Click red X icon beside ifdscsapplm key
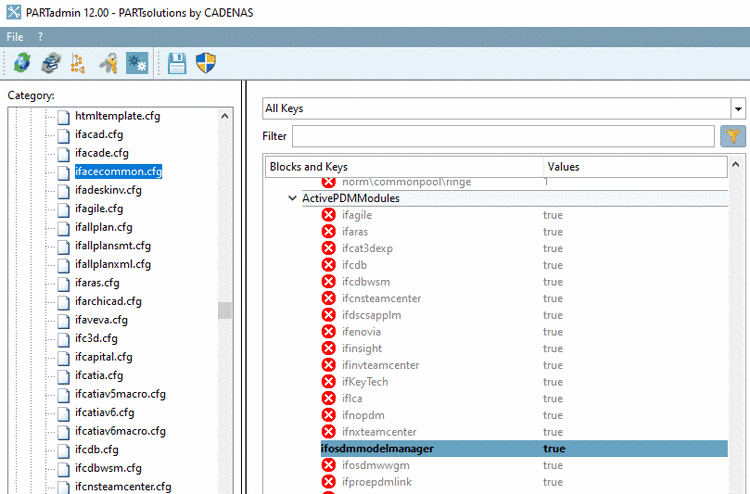The image size is (750, 494). pyautogui.click(x=329, y=315)
